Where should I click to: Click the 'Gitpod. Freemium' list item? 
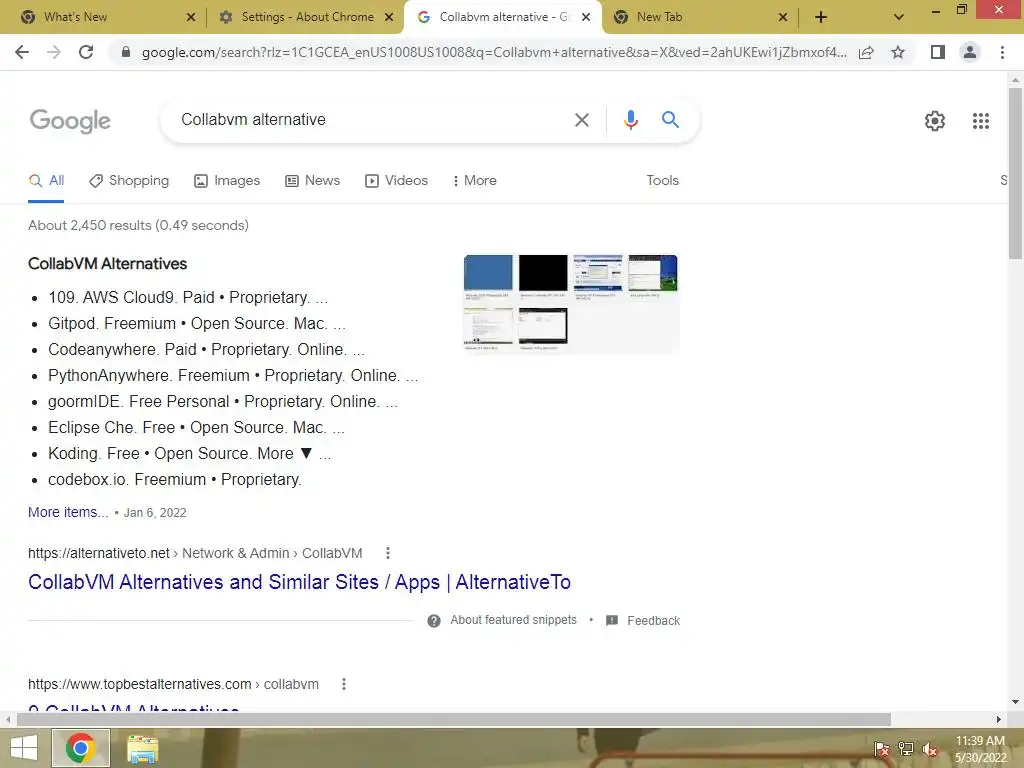(x=197, y=323)
